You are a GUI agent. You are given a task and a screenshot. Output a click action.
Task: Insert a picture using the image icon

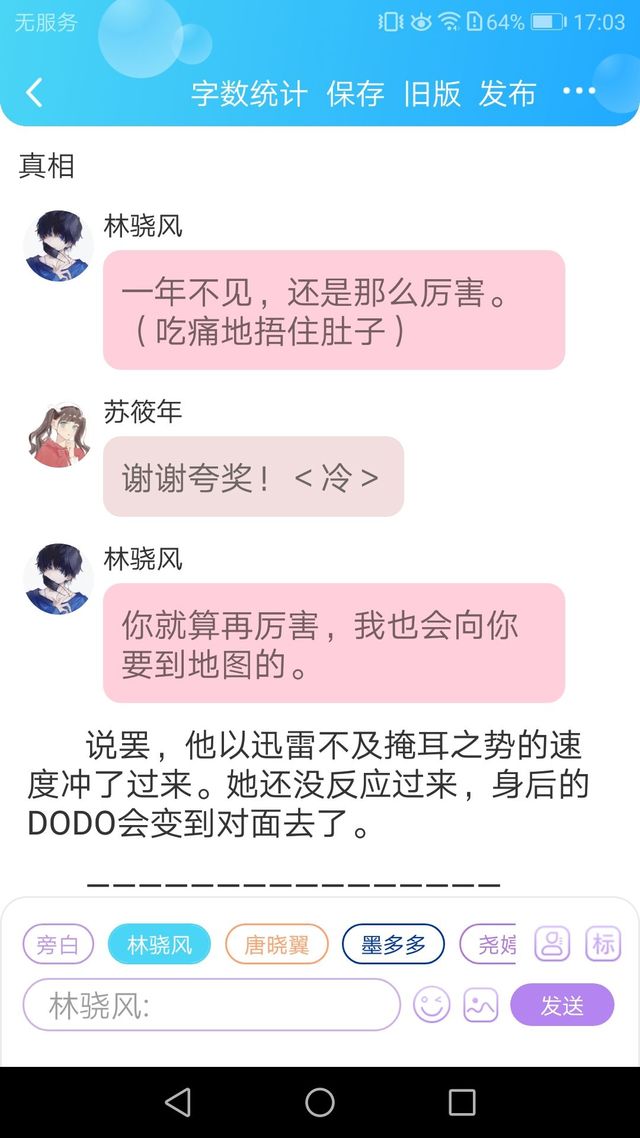(x=480, y=1005)
